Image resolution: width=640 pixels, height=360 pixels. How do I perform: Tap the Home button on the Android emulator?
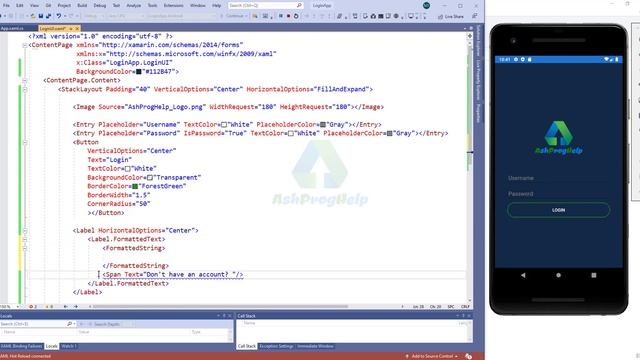click(558, 275)
